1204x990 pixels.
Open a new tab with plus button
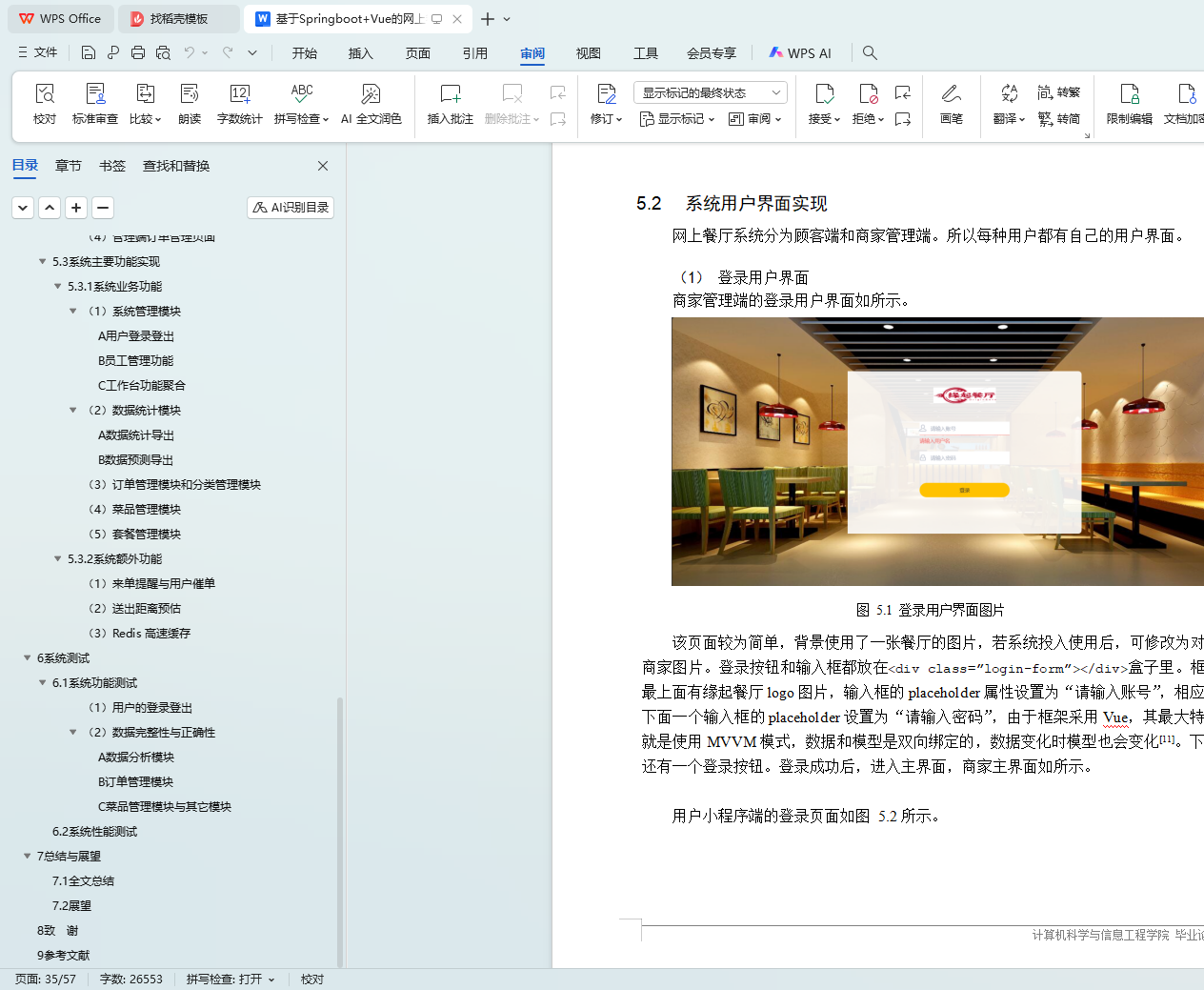pyautogui.click(x=488, y=19)
